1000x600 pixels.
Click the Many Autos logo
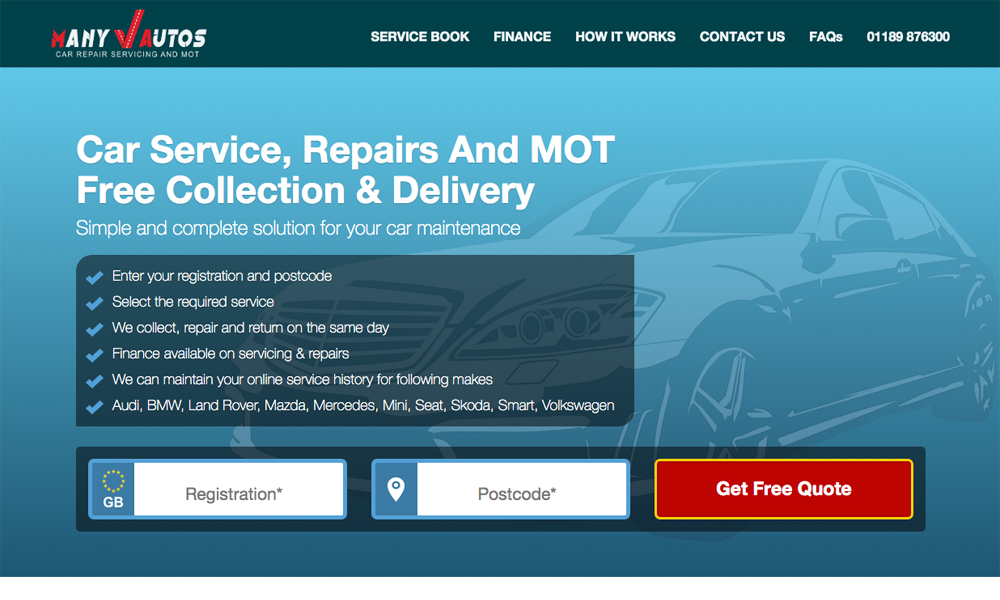129,34
